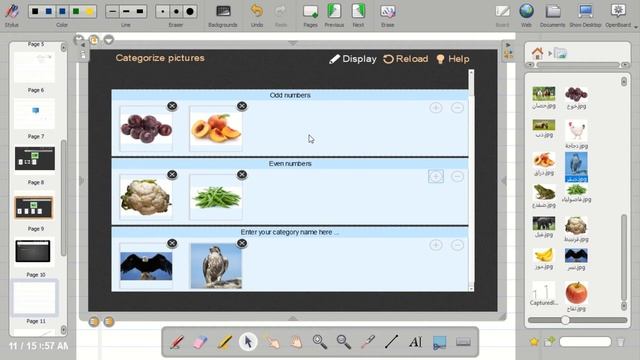Select the Page 11 thumbnail
The width and height of the screenshot is (640, 360).
[35, 298]
